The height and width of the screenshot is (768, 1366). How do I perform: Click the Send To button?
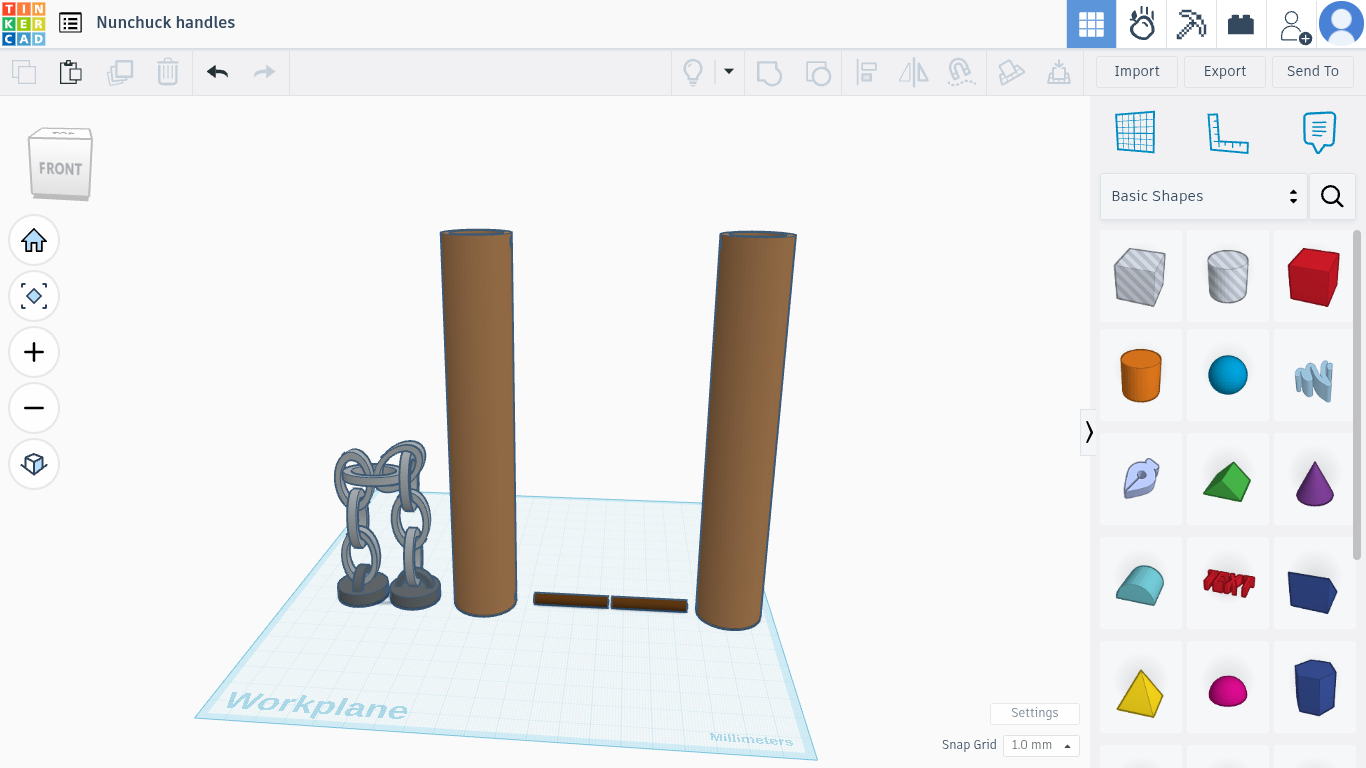point(1313,72)
